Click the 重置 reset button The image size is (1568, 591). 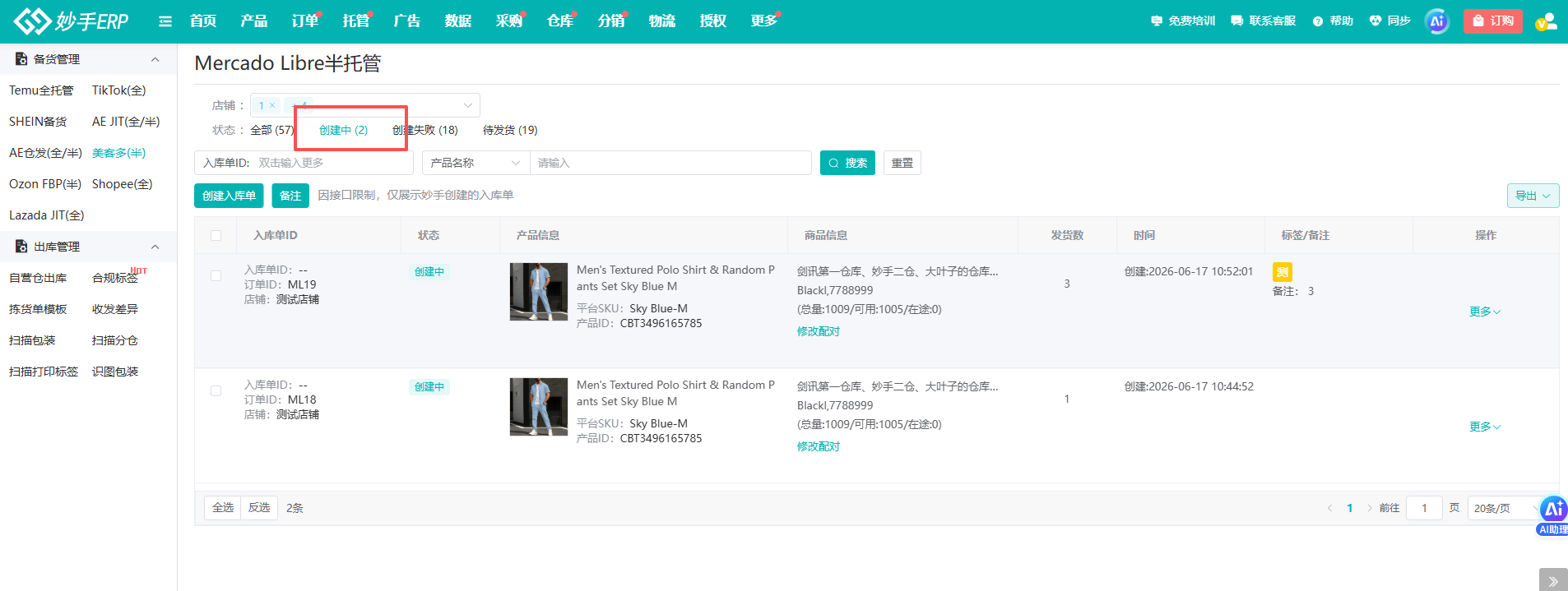902,163
